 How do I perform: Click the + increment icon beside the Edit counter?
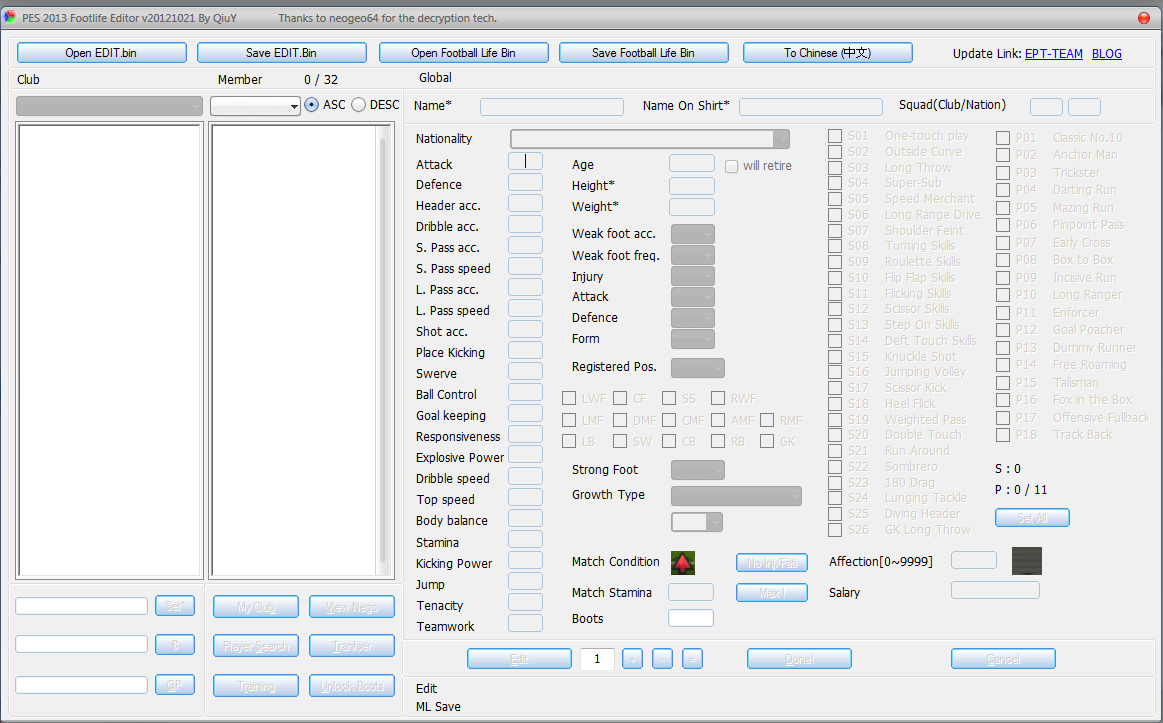point(632,658)
